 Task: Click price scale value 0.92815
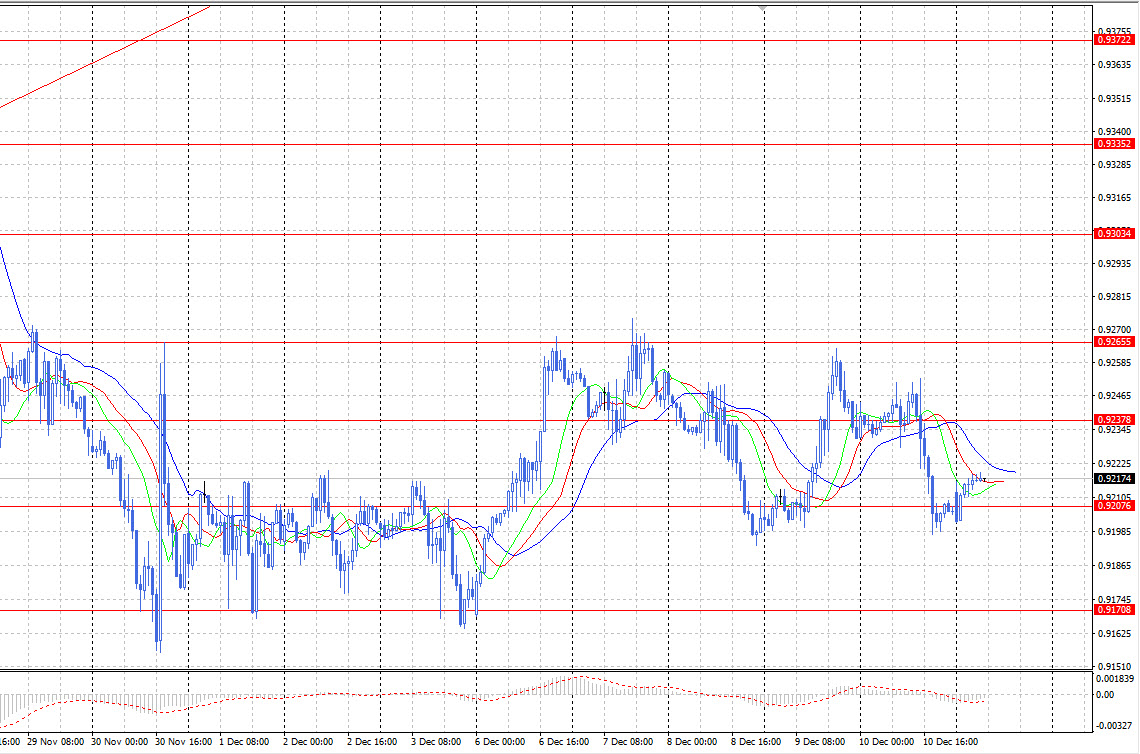(x=1115, y=297)
